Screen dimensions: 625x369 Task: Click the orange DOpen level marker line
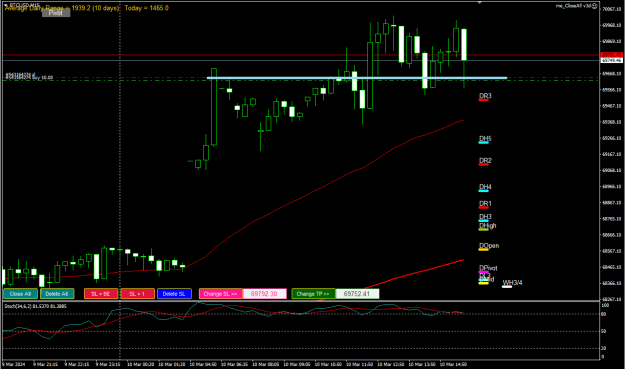click(x=483, y=250)
